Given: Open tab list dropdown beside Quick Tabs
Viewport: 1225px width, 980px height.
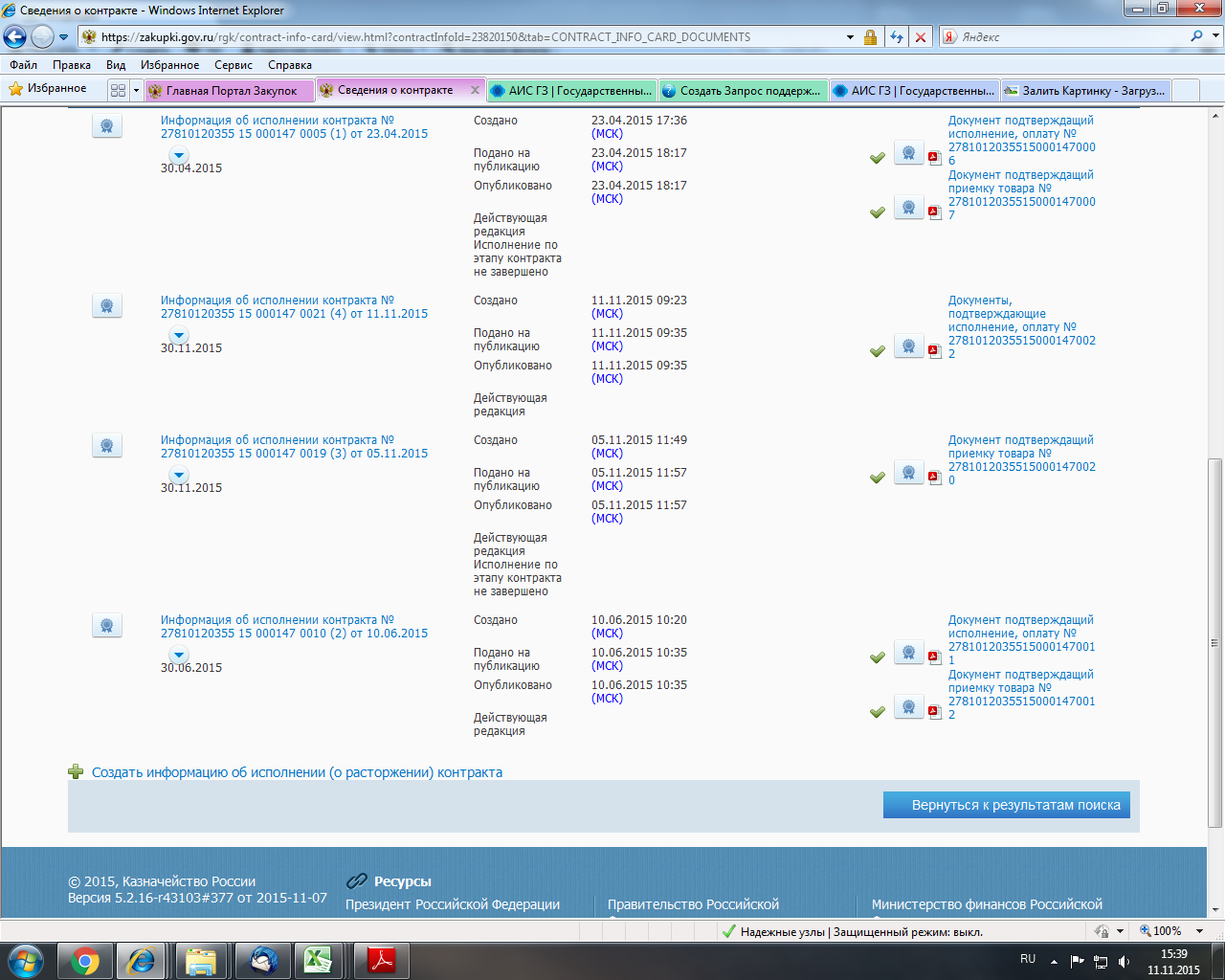Looking at the screenshot, I should point(136,90).
